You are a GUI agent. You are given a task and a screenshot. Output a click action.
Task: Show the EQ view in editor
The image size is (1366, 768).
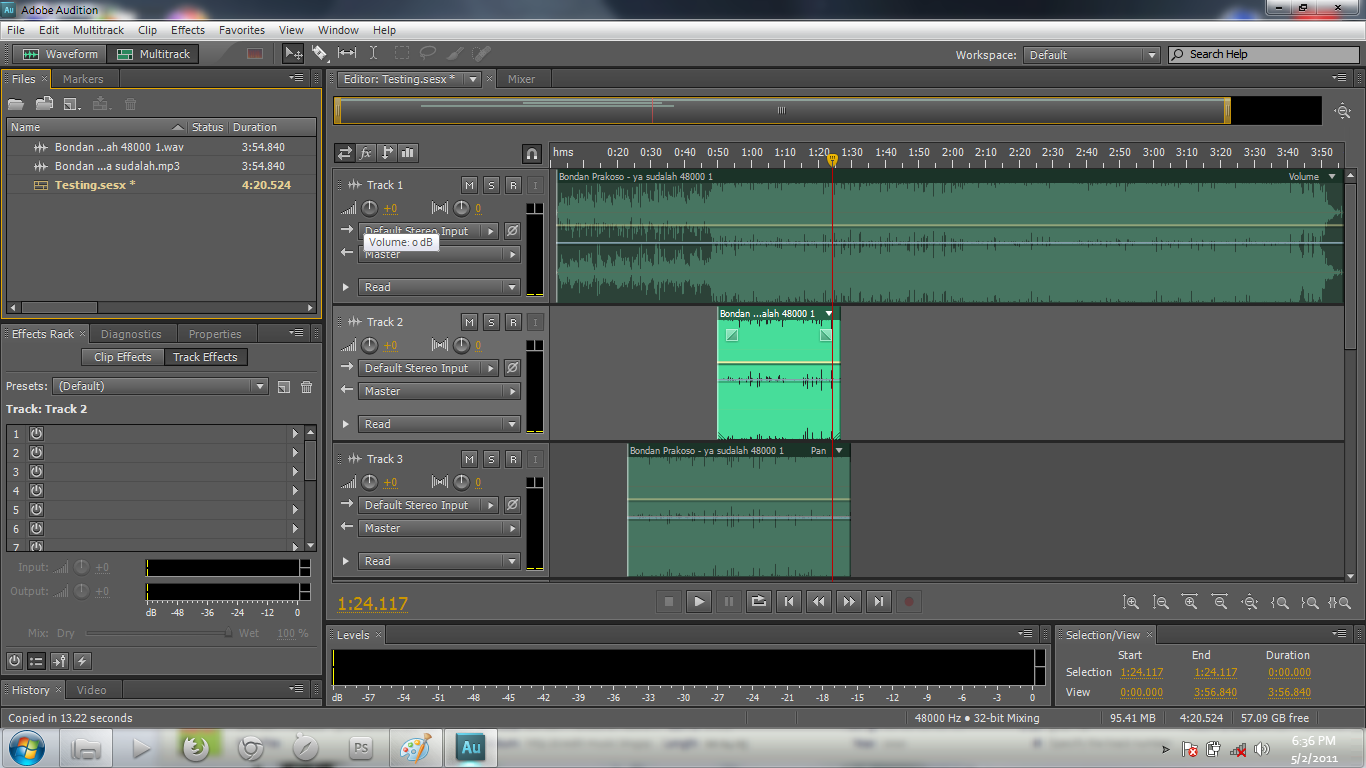(x=408, y=153)
